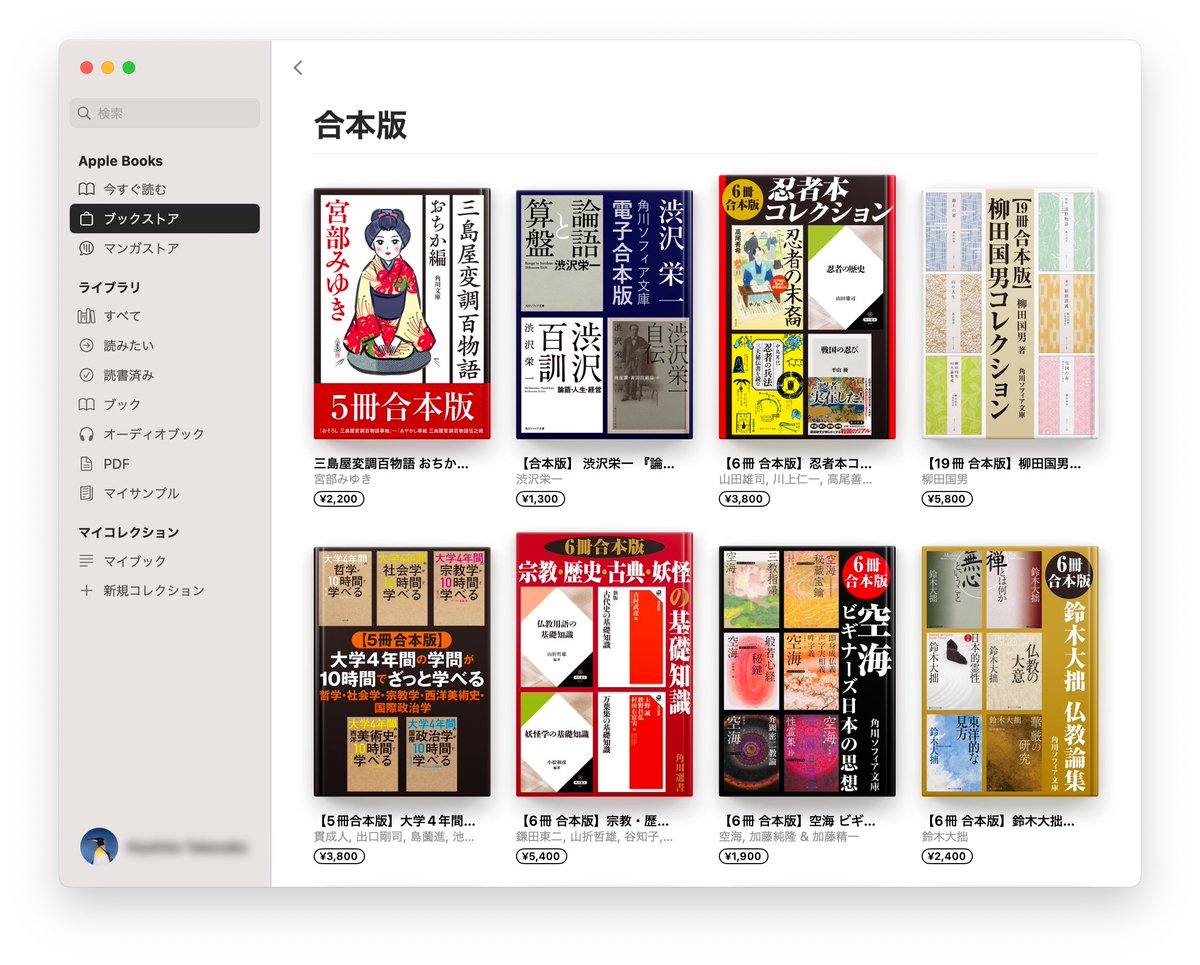Click the plus icon for 新規コレクション
Viewport: 1200px width, 965px height.
tap(87, 591)
